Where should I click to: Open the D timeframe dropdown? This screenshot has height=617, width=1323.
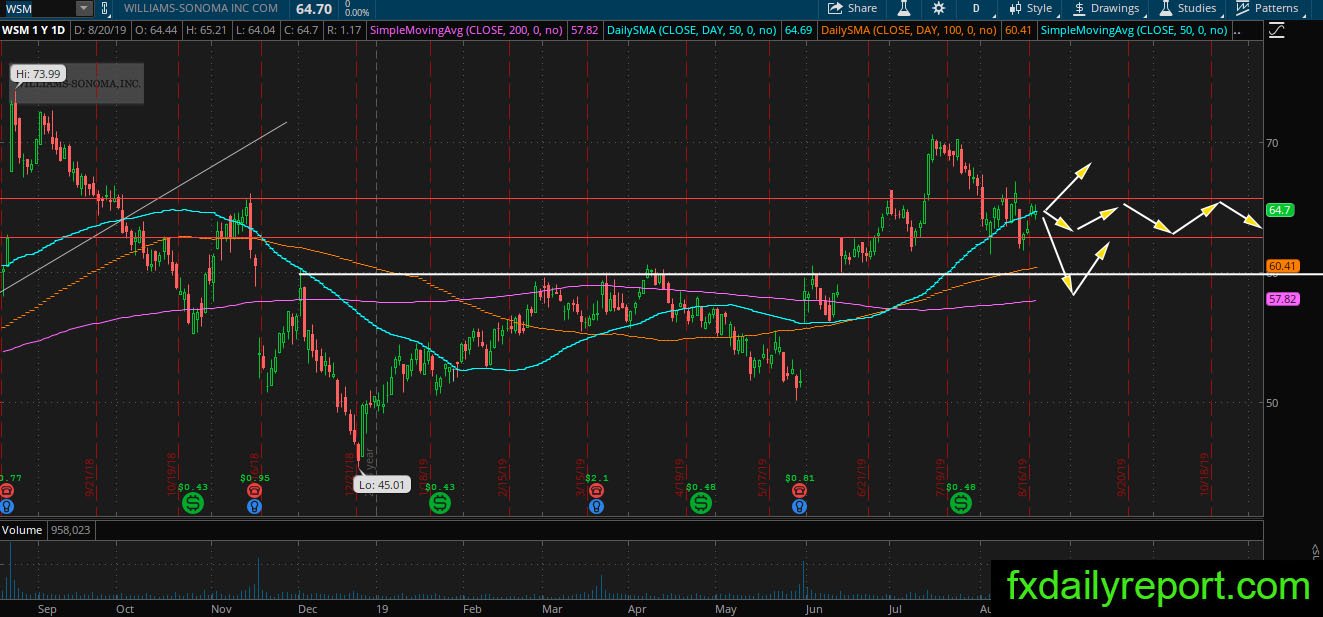pos(977,8)
